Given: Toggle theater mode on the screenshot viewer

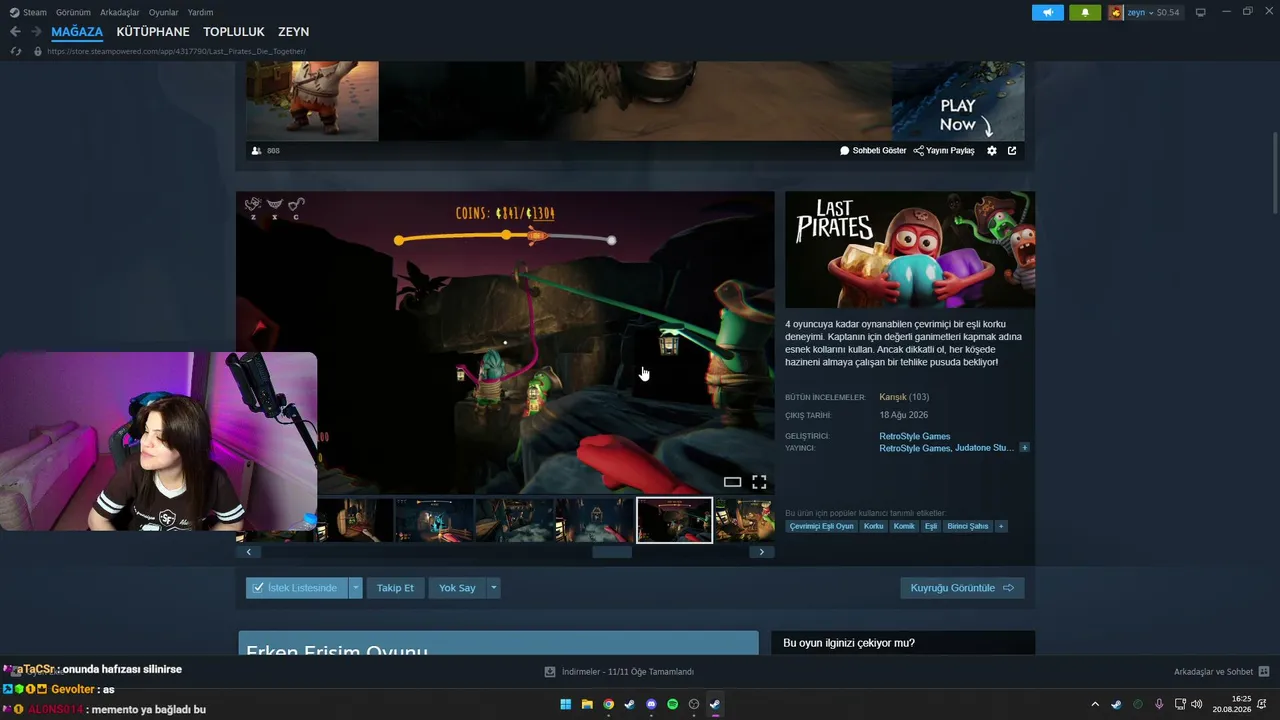Looking at the screenshot, I should (x=732, y=482).
